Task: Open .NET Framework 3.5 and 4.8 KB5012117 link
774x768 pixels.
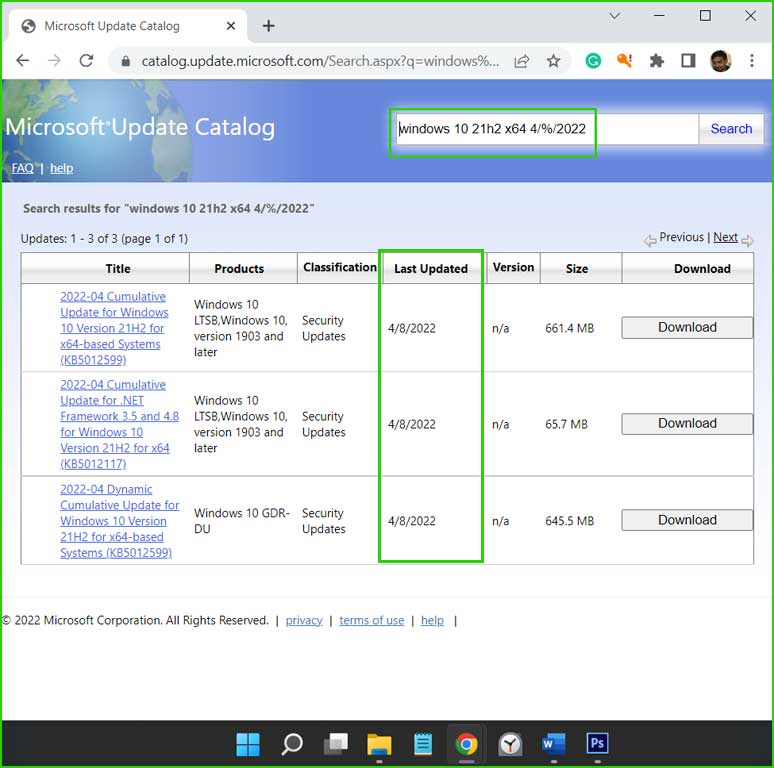Action: (x=119, y=424)
